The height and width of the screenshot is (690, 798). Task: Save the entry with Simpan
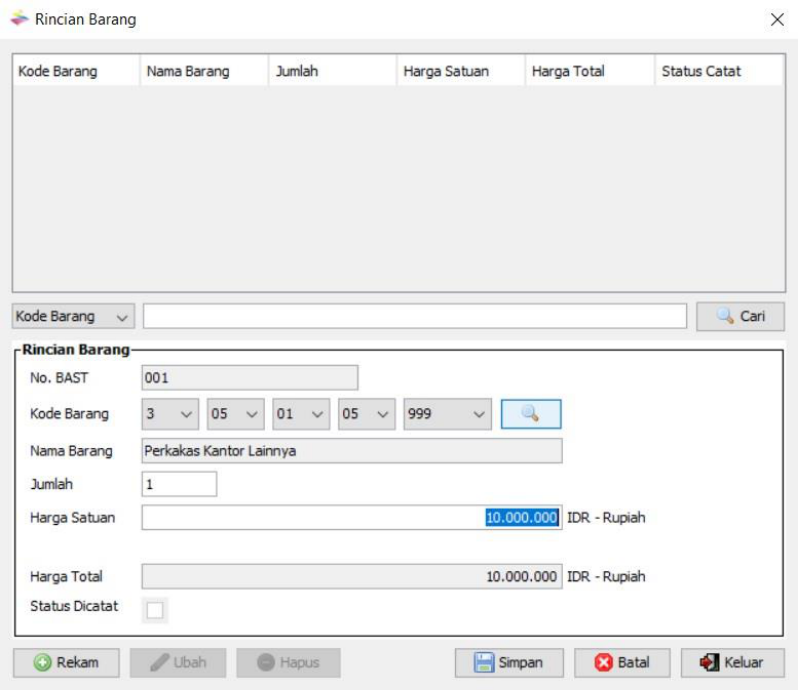point(509,662)
